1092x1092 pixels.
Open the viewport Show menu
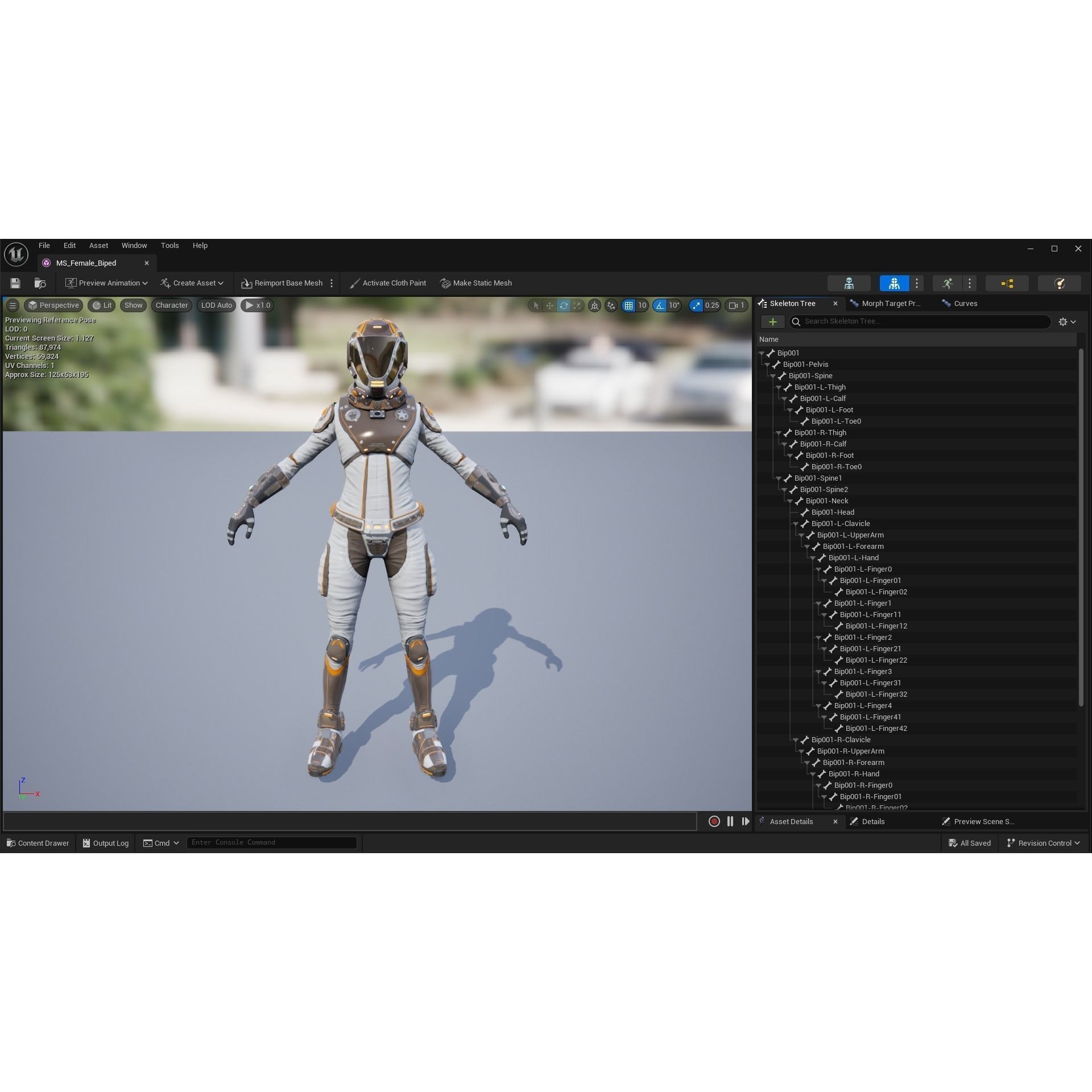tap(134, 305)
